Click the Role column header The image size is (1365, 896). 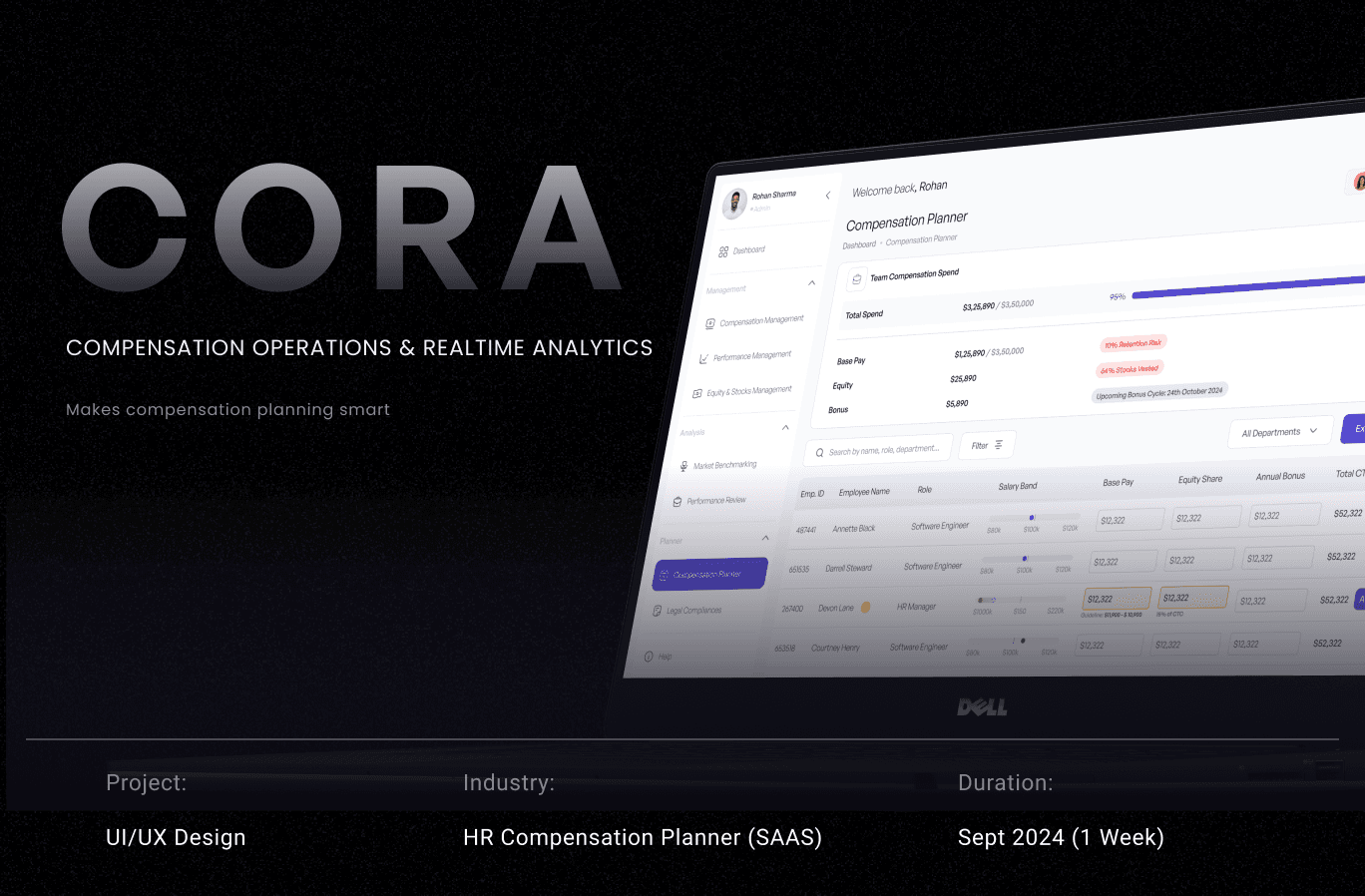point(925,490)
